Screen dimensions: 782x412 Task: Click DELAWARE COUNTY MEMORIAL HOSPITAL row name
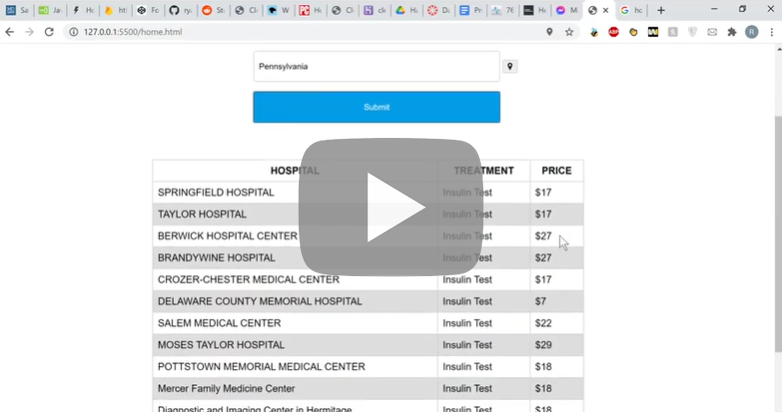(x=260, y=301)
